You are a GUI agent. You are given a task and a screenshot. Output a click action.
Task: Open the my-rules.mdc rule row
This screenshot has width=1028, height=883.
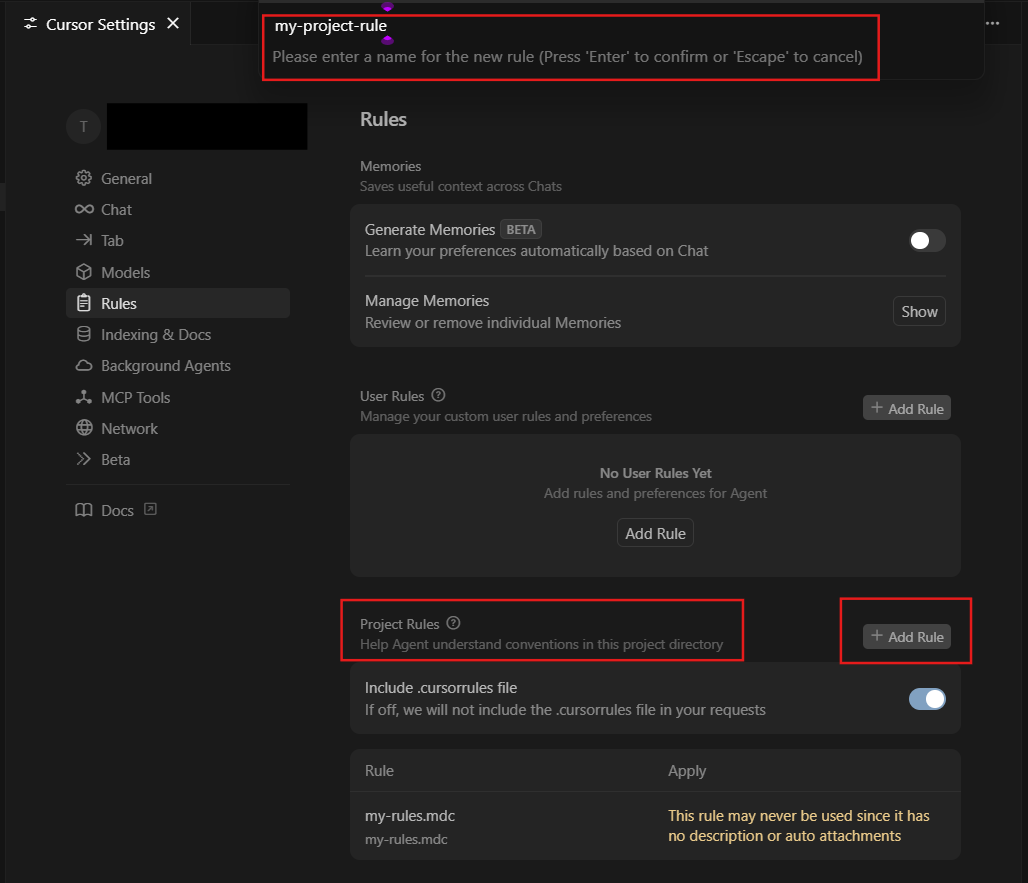(655, 826)
